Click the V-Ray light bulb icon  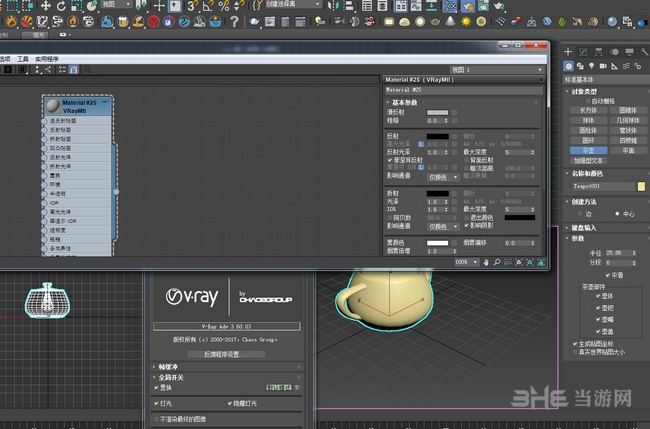(x=320, y=21)
